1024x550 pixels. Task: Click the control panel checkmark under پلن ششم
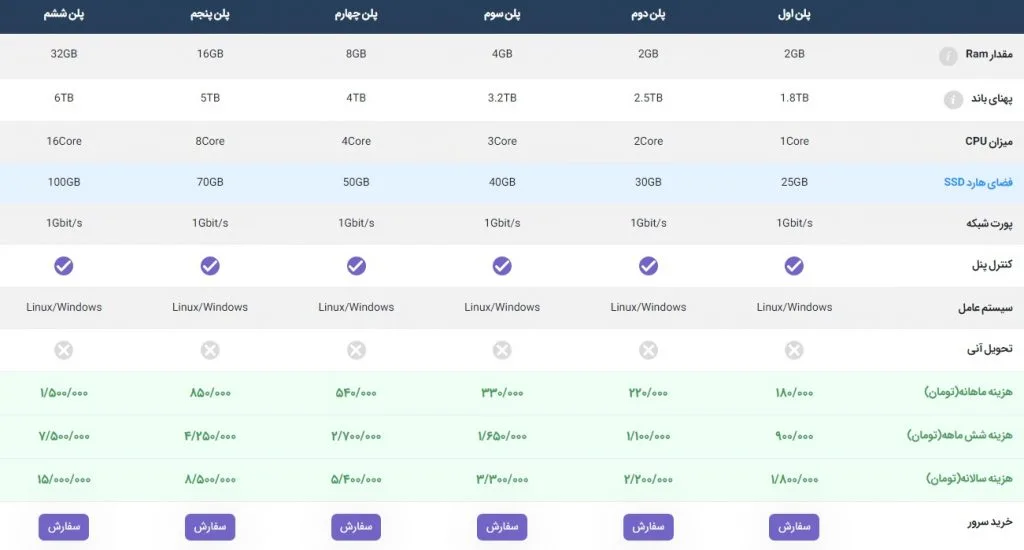pyautogui.click(x=63, y=266)
